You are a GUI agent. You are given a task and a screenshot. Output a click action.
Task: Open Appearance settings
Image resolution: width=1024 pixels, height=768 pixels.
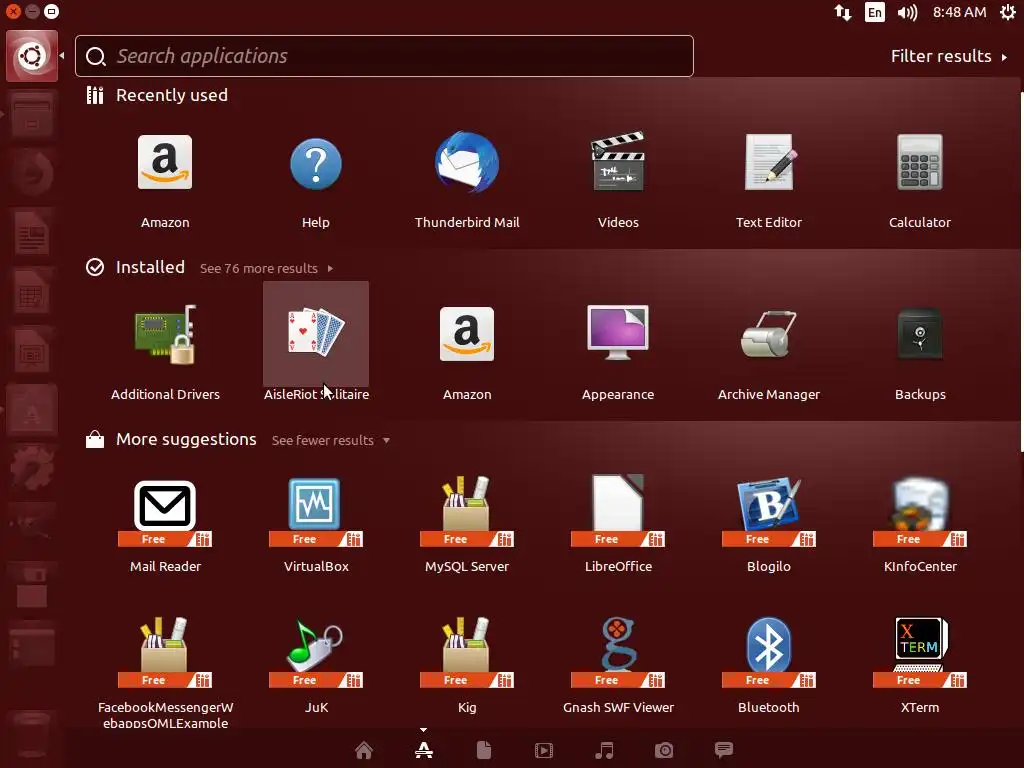click(618, 332)
